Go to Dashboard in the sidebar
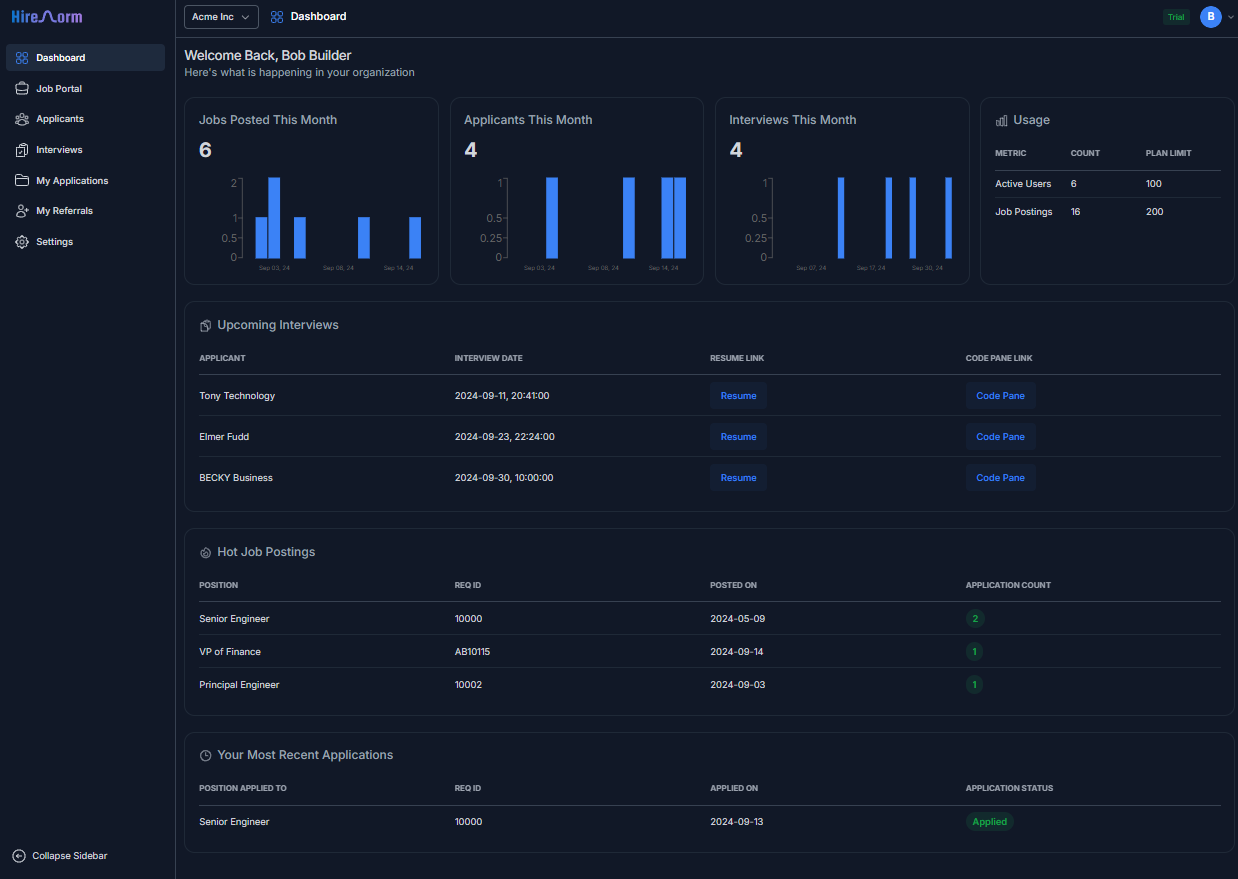 point(86,58)
